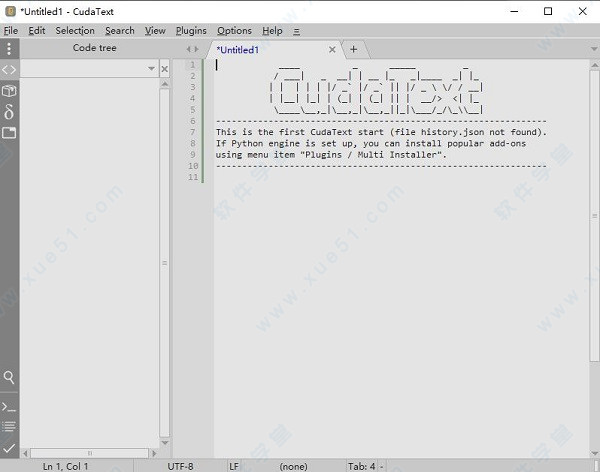The height and width of the screenshot is (472, 600).
Task: Change line endings via LF status field
Action: click(x=234, y=466)
